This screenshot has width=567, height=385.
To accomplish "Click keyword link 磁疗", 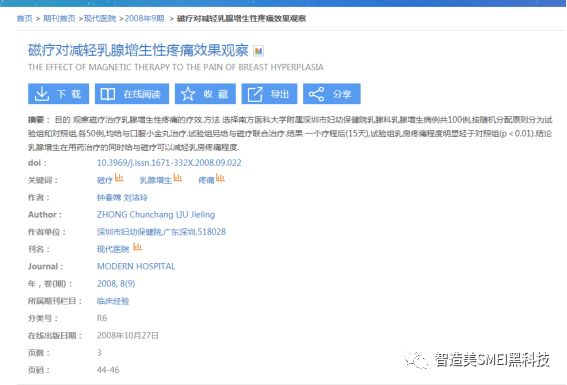I will pos(105,180).
